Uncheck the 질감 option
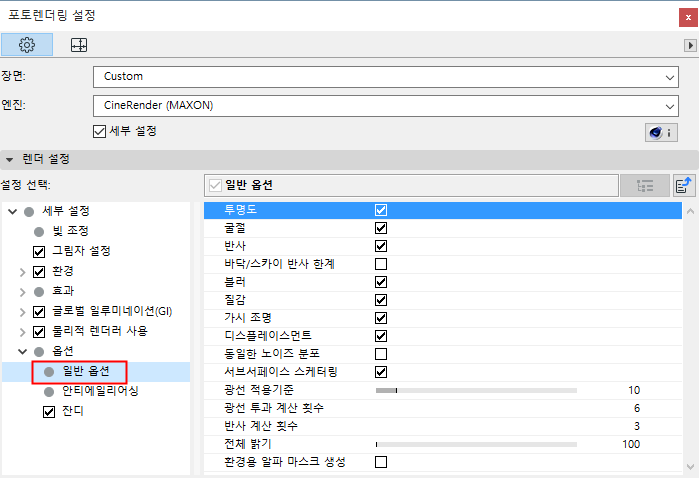The height and width of the screenshot is (478, 699). point(381,300)
